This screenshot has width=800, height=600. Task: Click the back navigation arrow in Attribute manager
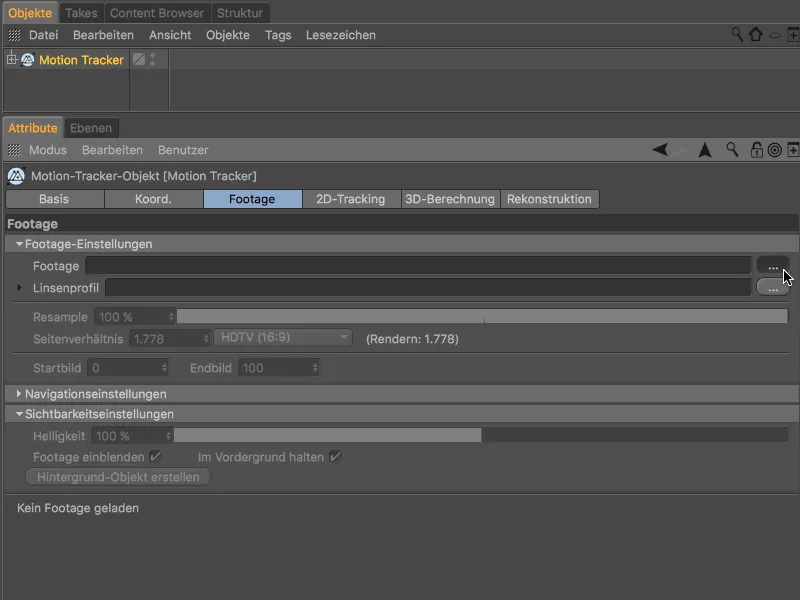(660, 148)
